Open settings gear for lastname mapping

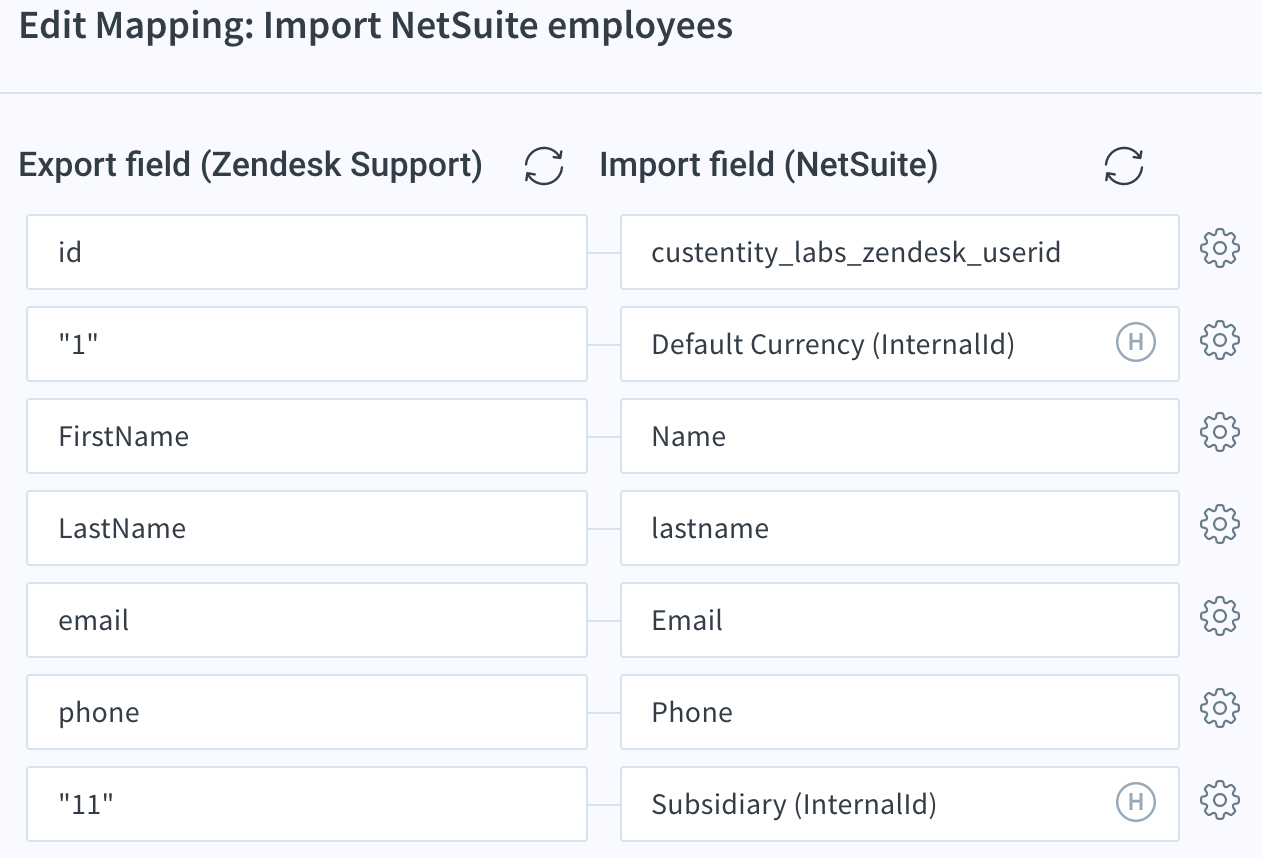(x=1220, y=524)
